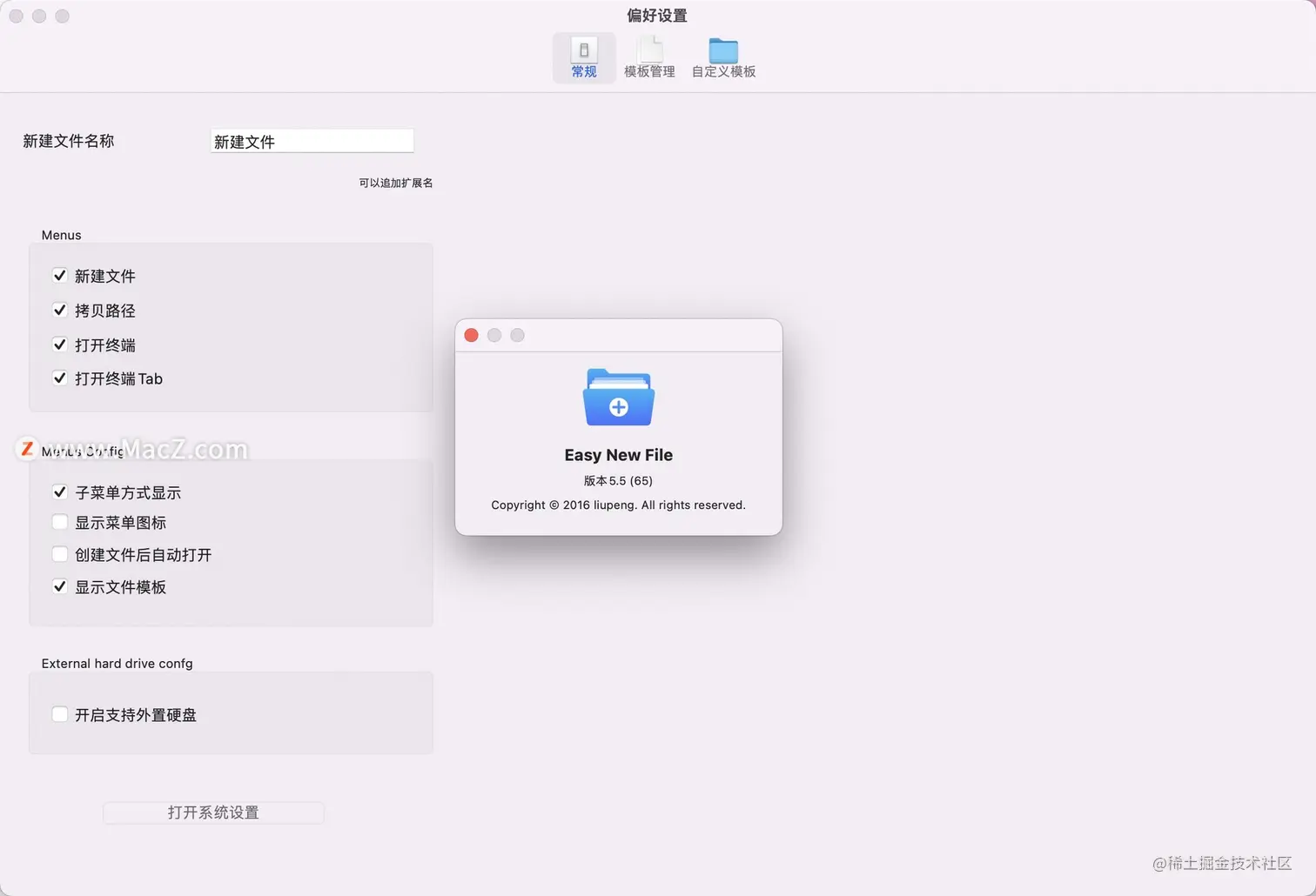The image size is (1316, 896).
Task: Click the External hard drive confg label
Action: 117,663
